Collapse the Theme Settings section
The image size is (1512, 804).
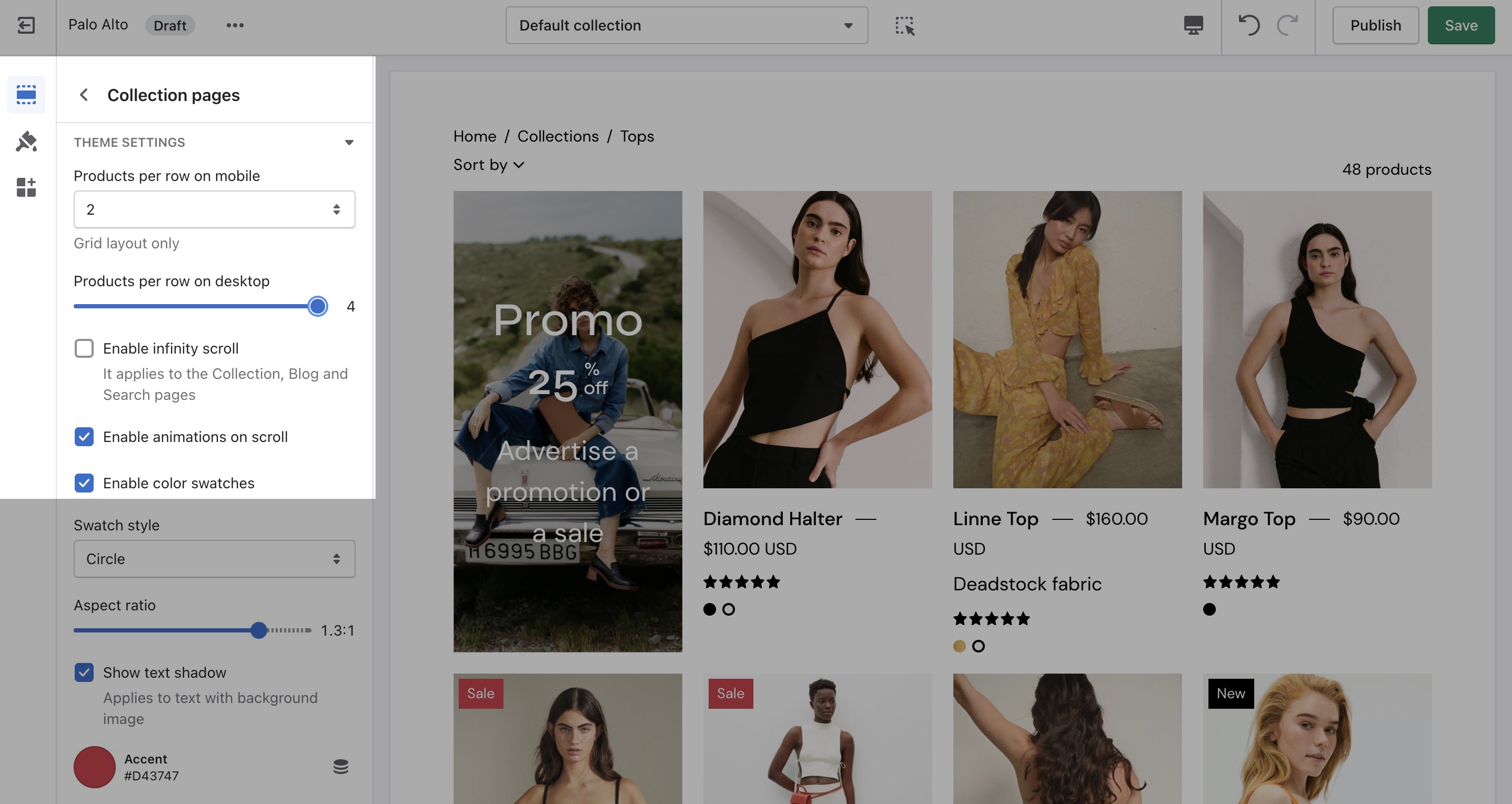pos(349,143)
